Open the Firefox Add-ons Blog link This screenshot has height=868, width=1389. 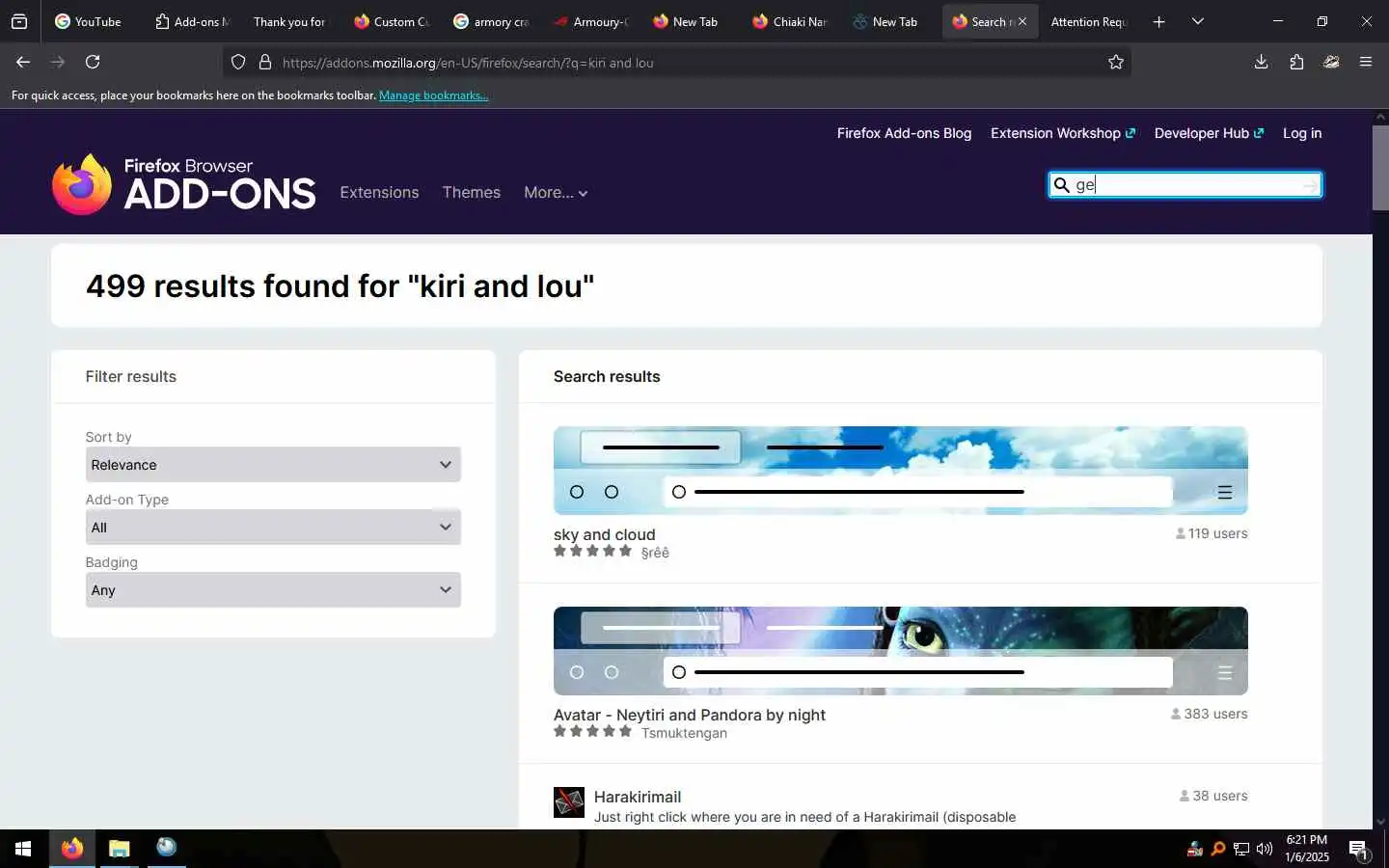[904, 133]
